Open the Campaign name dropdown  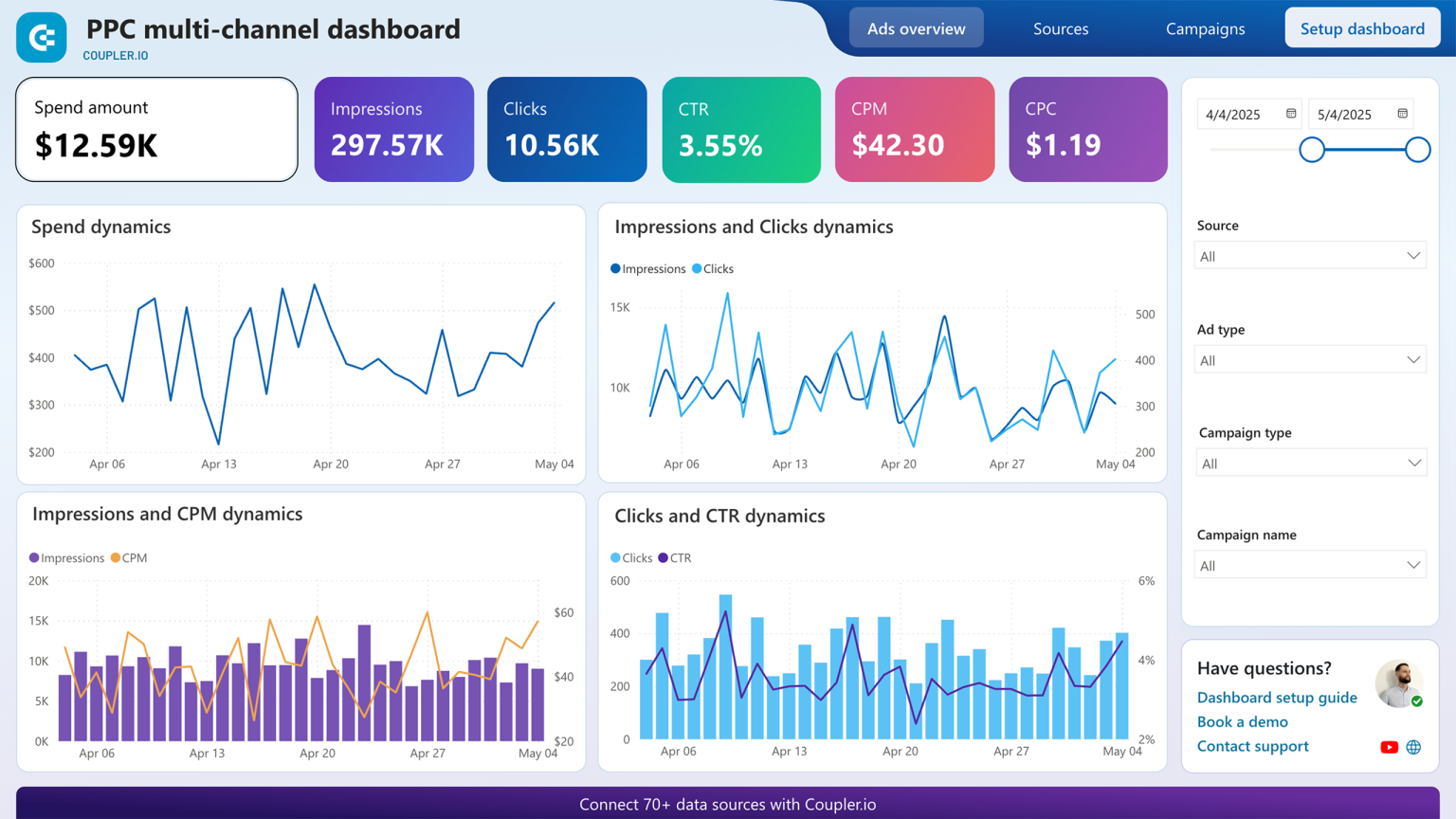tap(1310, 564)
